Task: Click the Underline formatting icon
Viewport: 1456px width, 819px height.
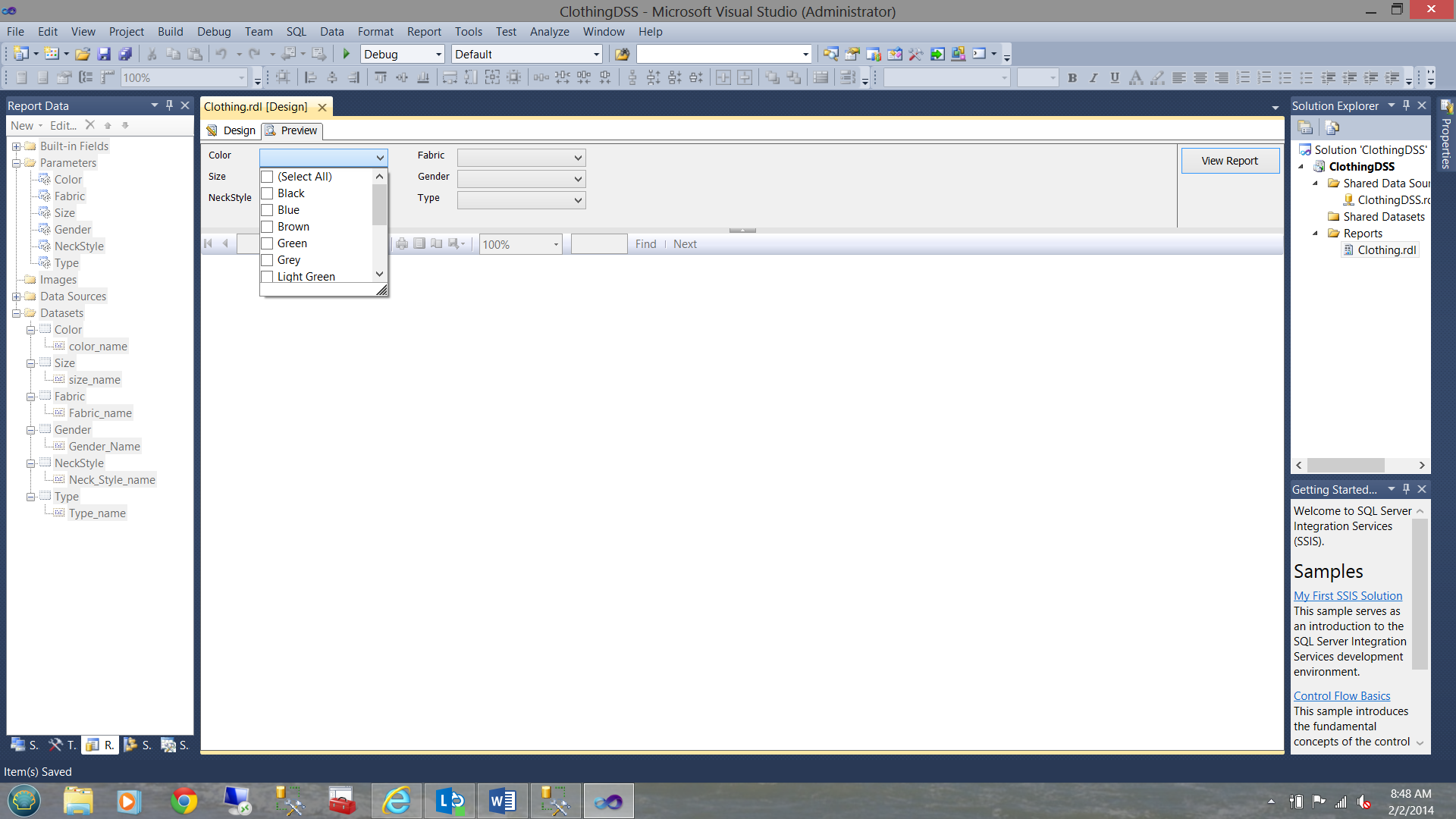Action: (1115, 77)
